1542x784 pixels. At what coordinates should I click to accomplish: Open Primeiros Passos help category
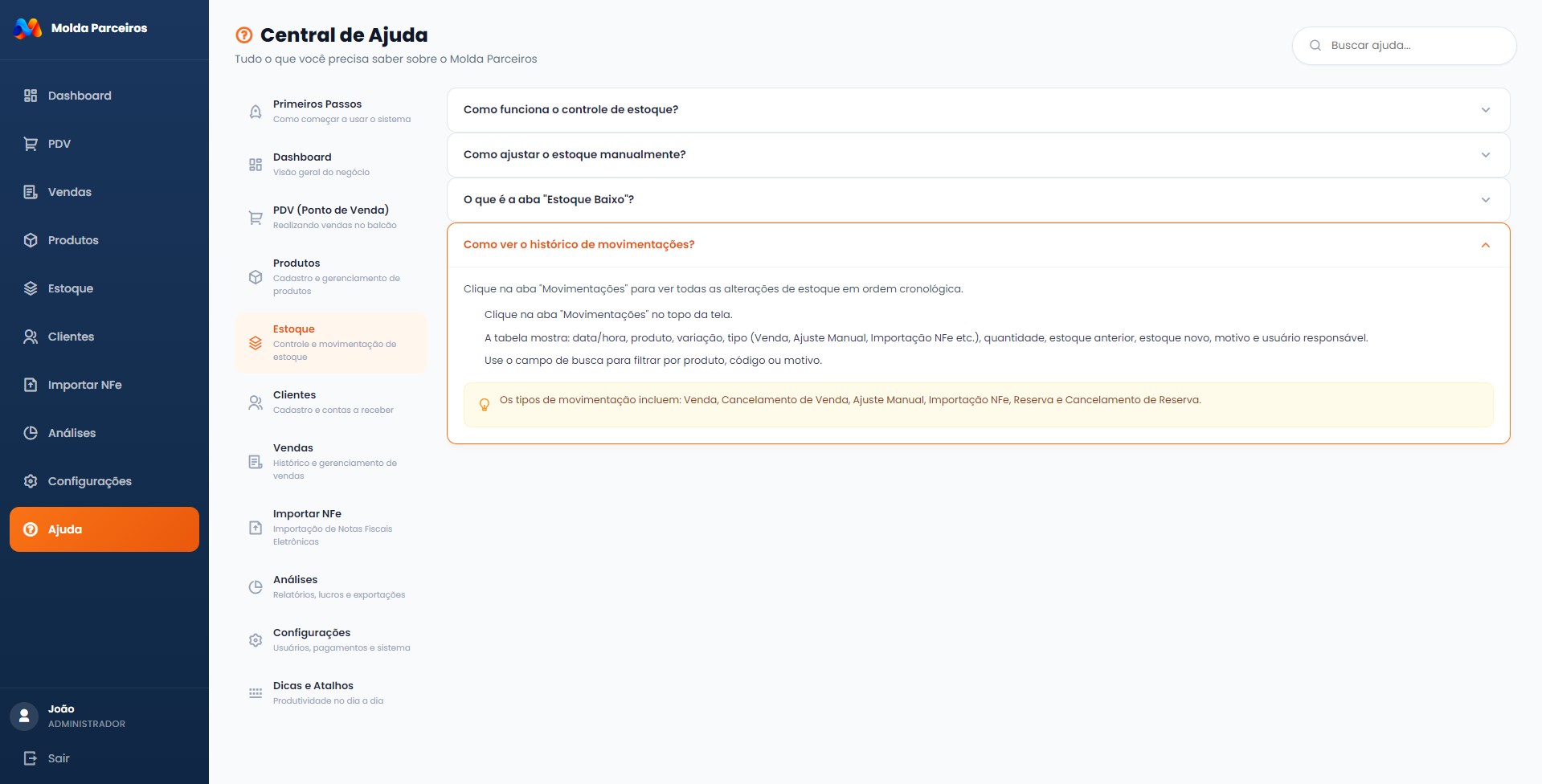point(331,112)
